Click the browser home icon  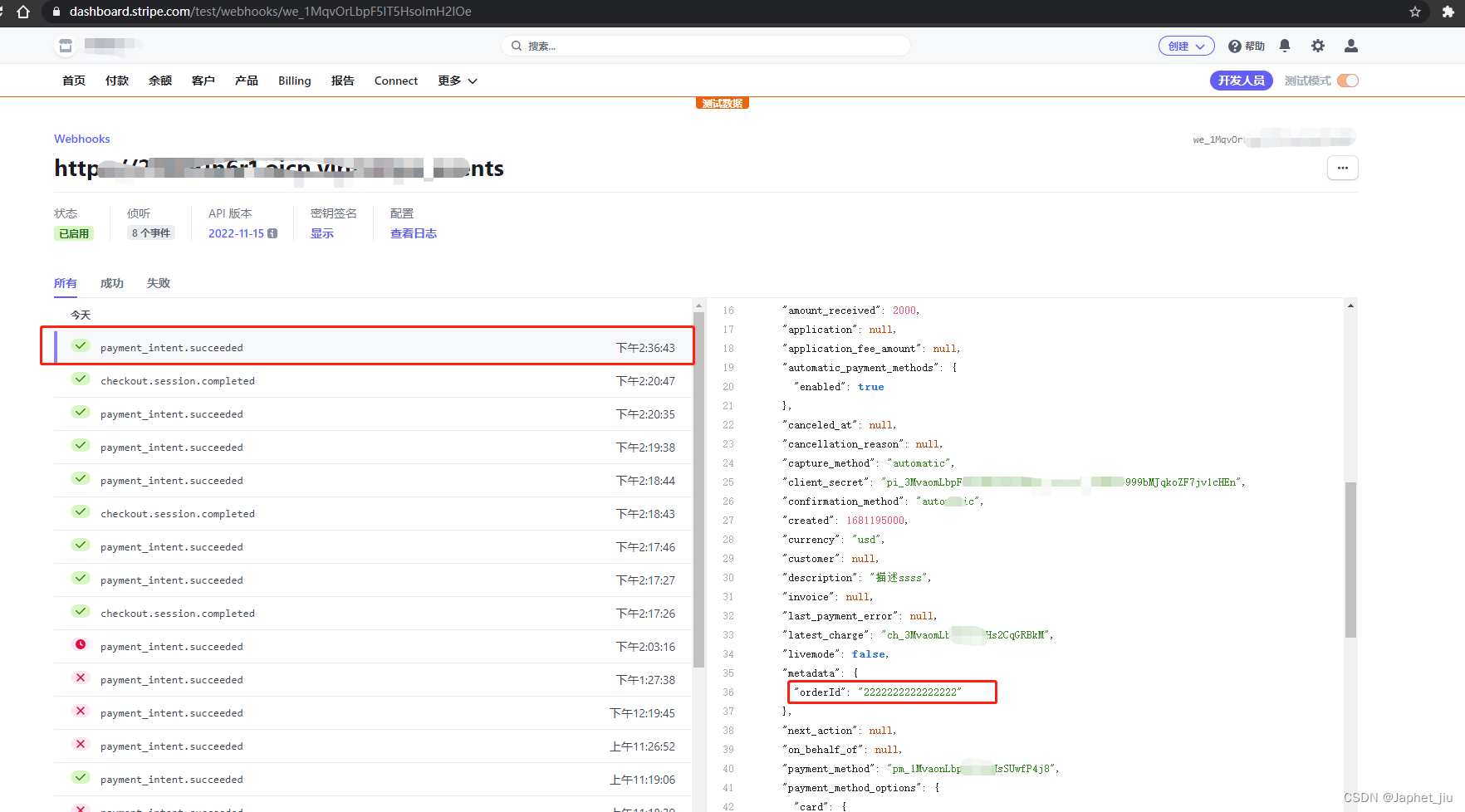tap(23, 12)
